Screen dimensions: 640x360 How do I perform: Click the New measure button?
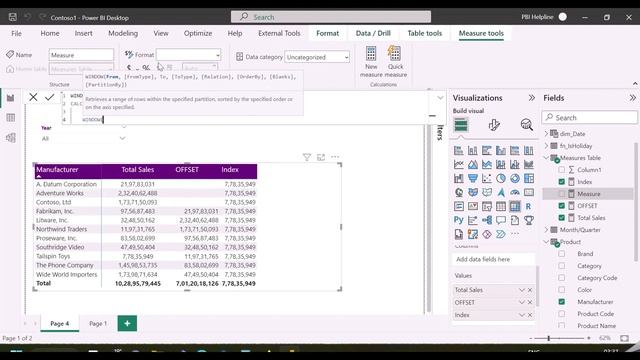(x=371, y=62)
